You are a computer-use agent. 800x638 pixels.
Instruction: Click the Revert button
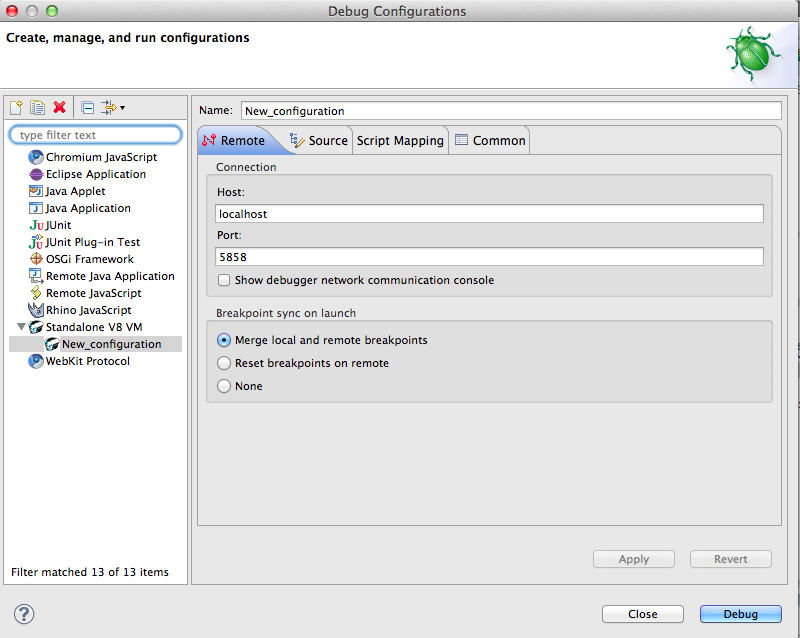pyautogui.click(x=731, y=559)
